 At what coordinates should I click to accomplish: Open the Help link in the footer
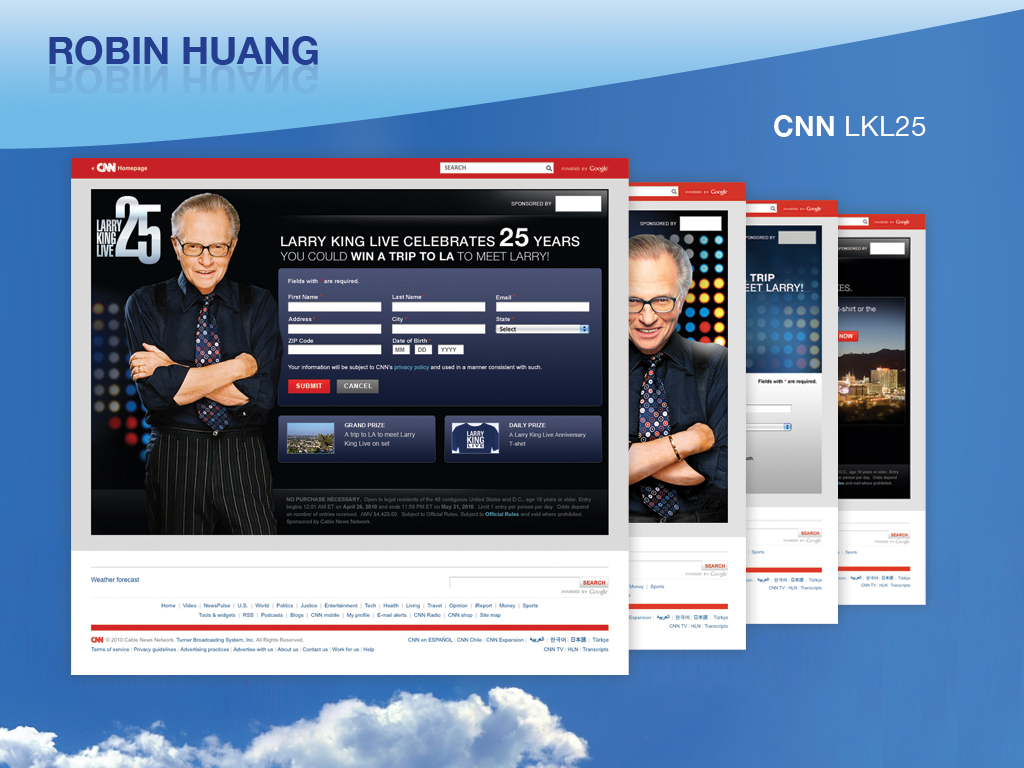(x=369, y=650)
